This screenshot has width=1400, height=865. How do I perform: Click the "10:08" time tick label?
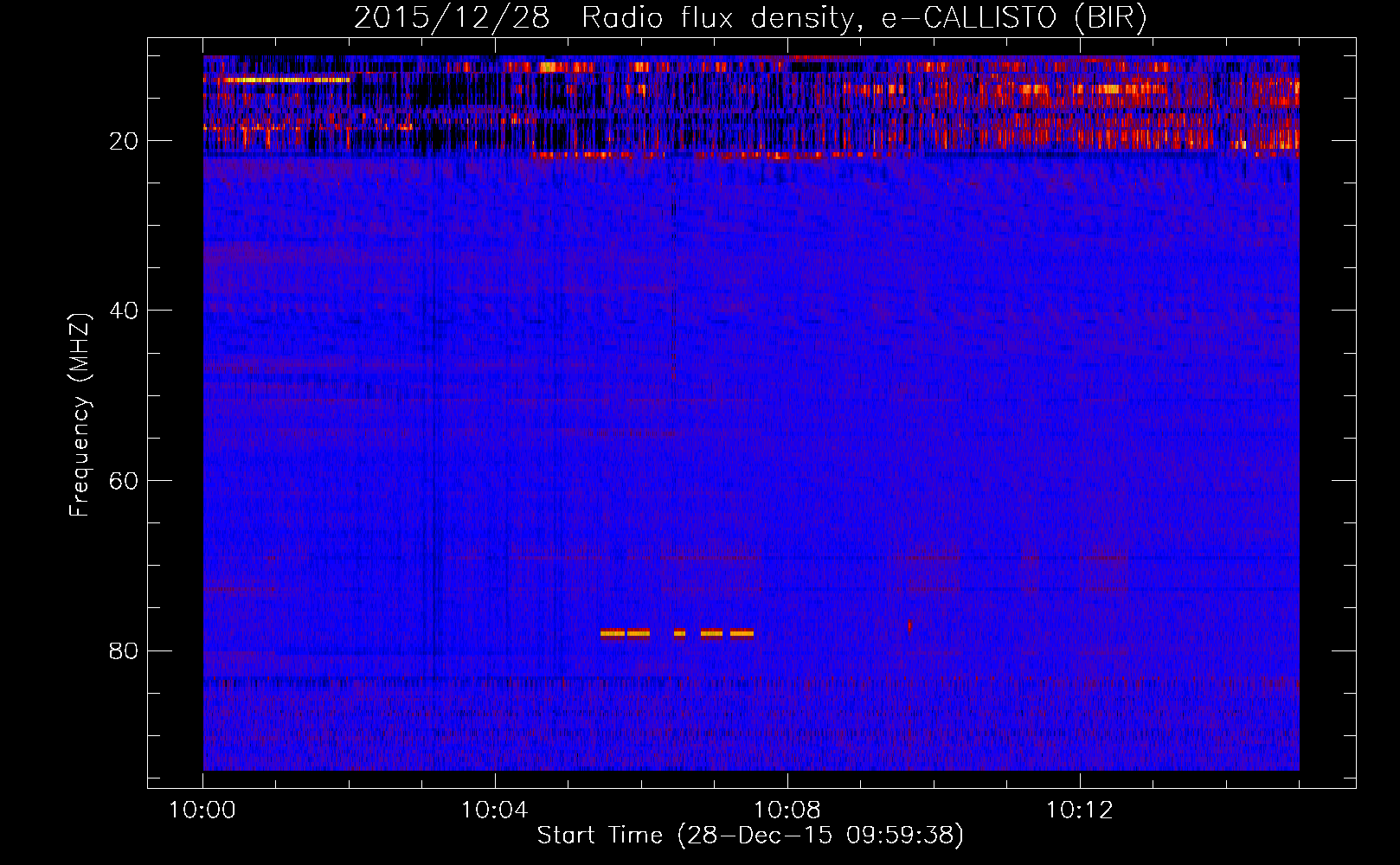click(787, 811)
